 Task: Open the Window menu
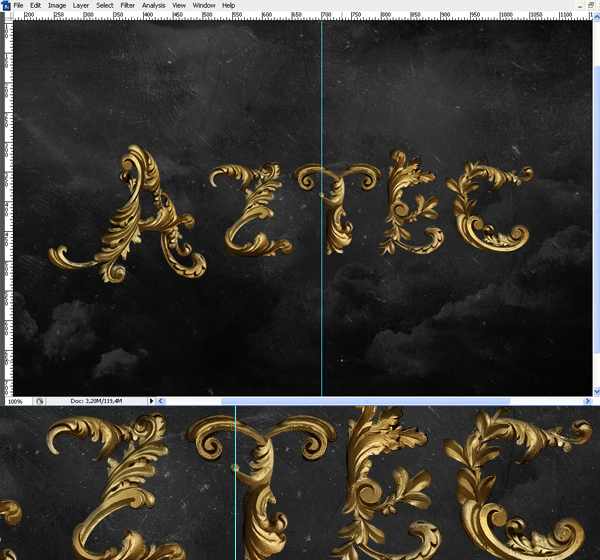click(x=203, y=5)
